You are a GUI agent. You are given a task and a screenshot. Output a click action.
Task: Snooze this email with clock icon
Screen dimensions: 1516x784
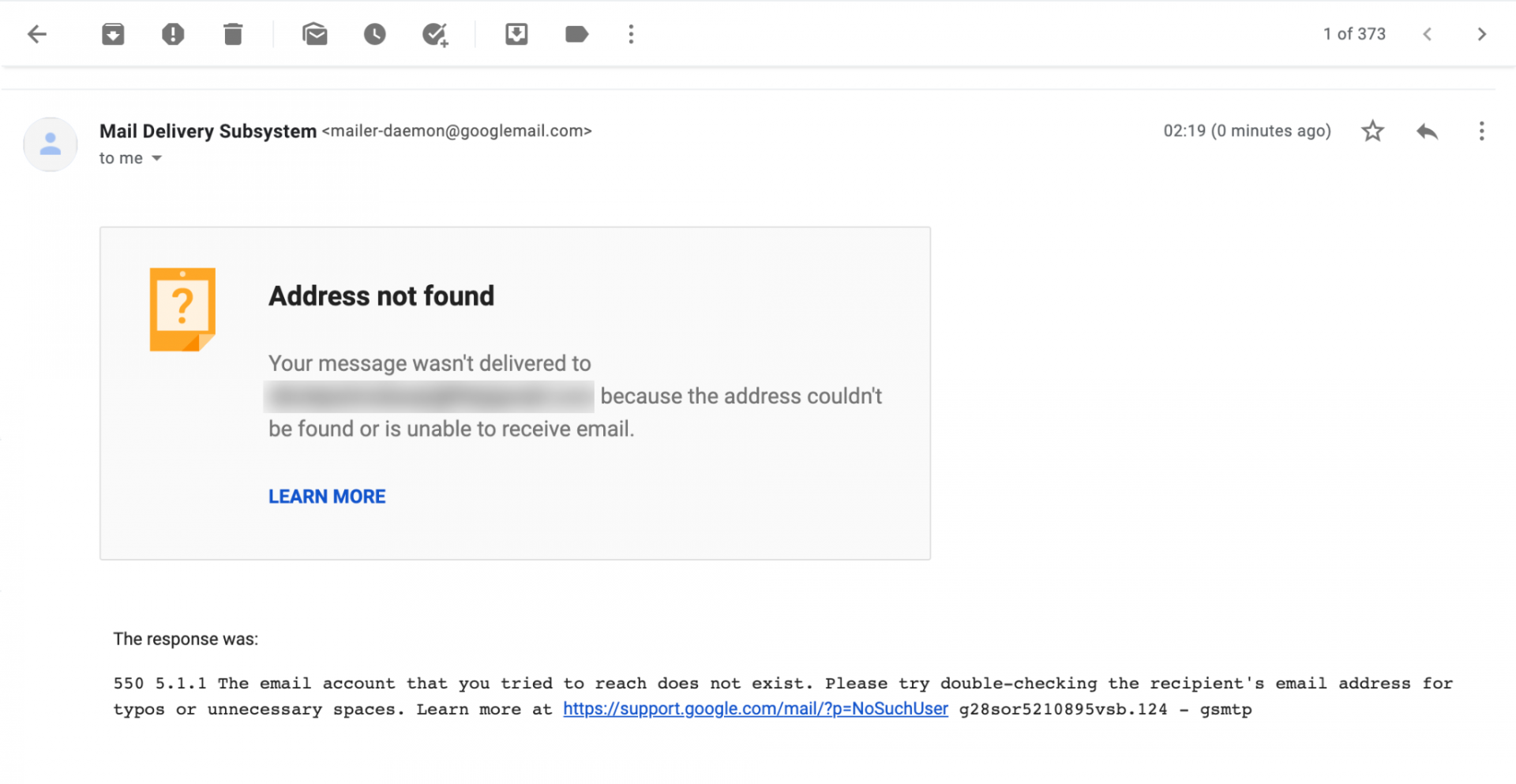pyautogui.click(x=375, y=34)
